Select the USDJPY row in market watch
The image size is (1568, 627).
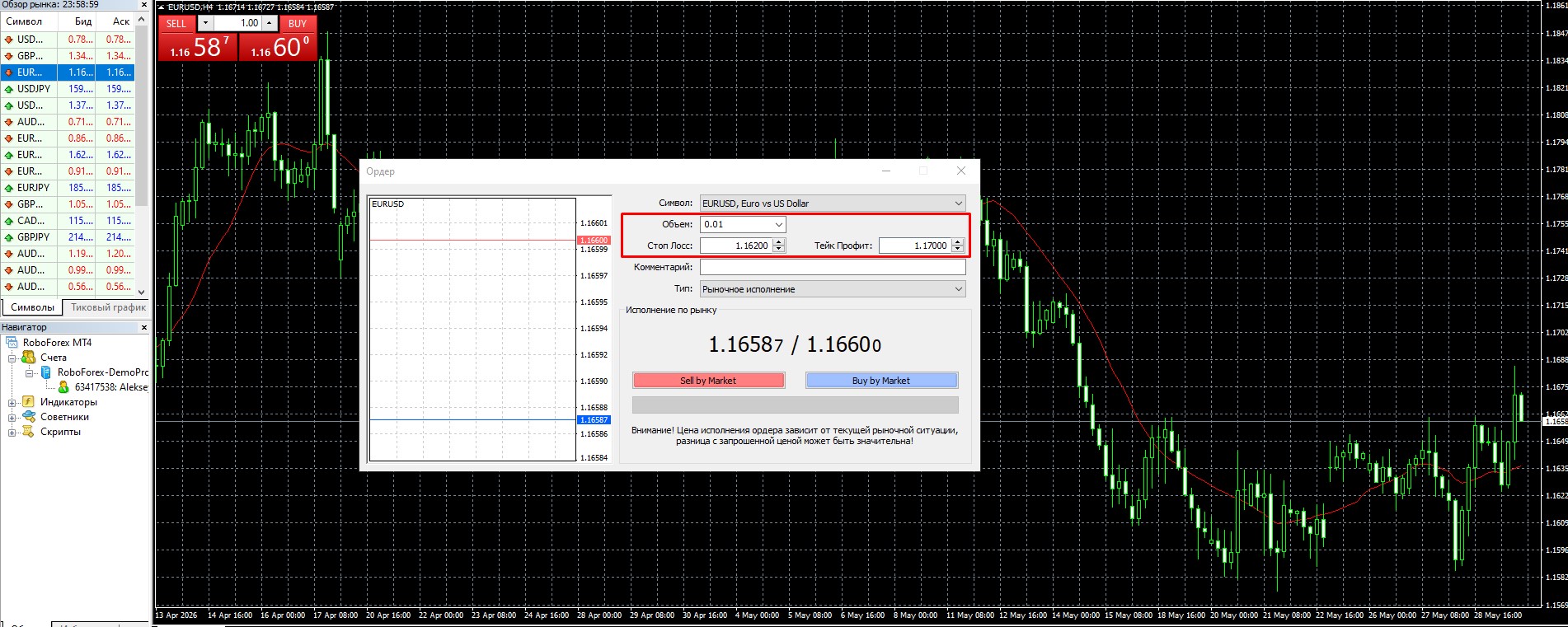(x=67, y=89)
